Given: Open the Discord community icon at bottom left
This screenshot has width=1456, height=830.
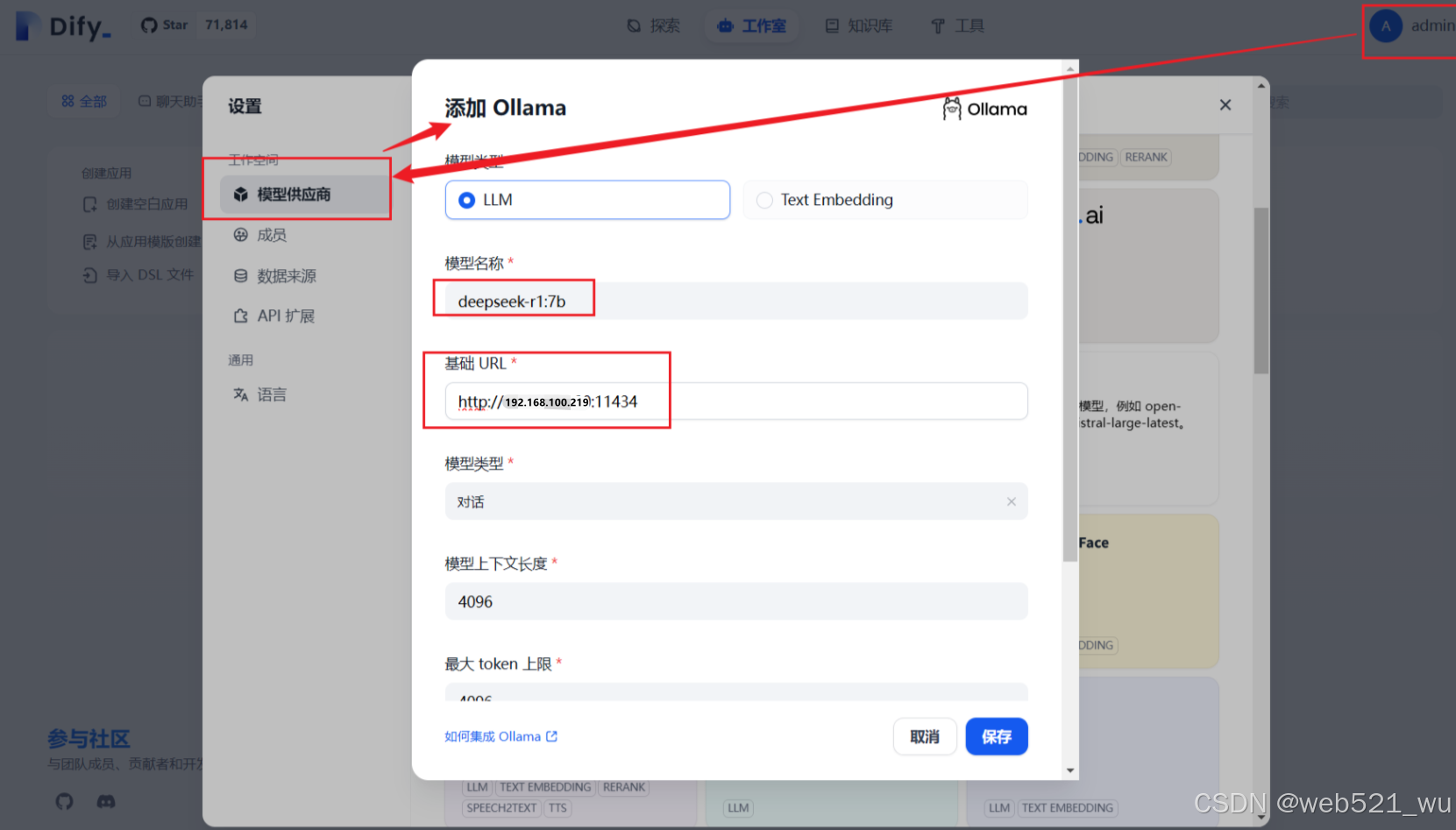Looking at the screenshot, I should click(x=106, y=801).
